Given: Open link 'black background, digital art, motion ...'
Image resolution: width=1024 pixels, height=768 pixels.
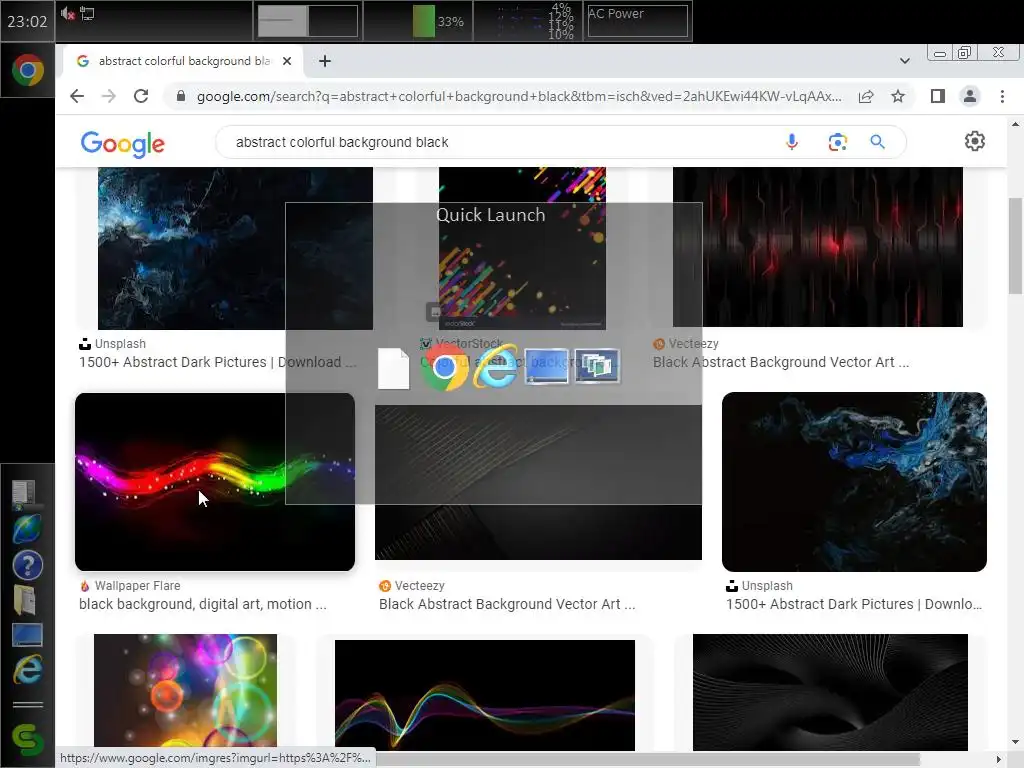Looking at the screenshot, I should coord(202,604).
